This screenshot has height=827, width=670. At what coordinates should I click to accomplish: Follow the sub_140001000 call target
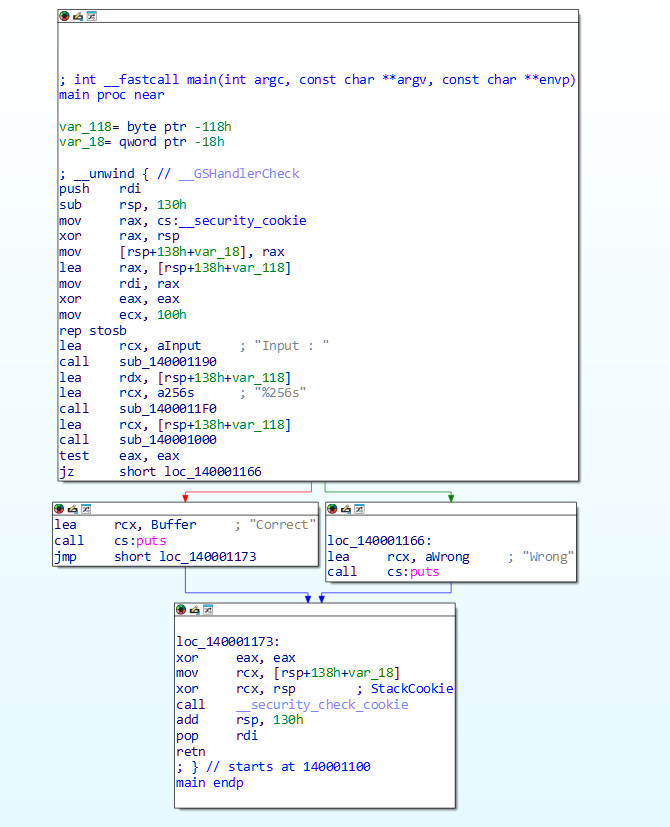[x=168, y=440]
